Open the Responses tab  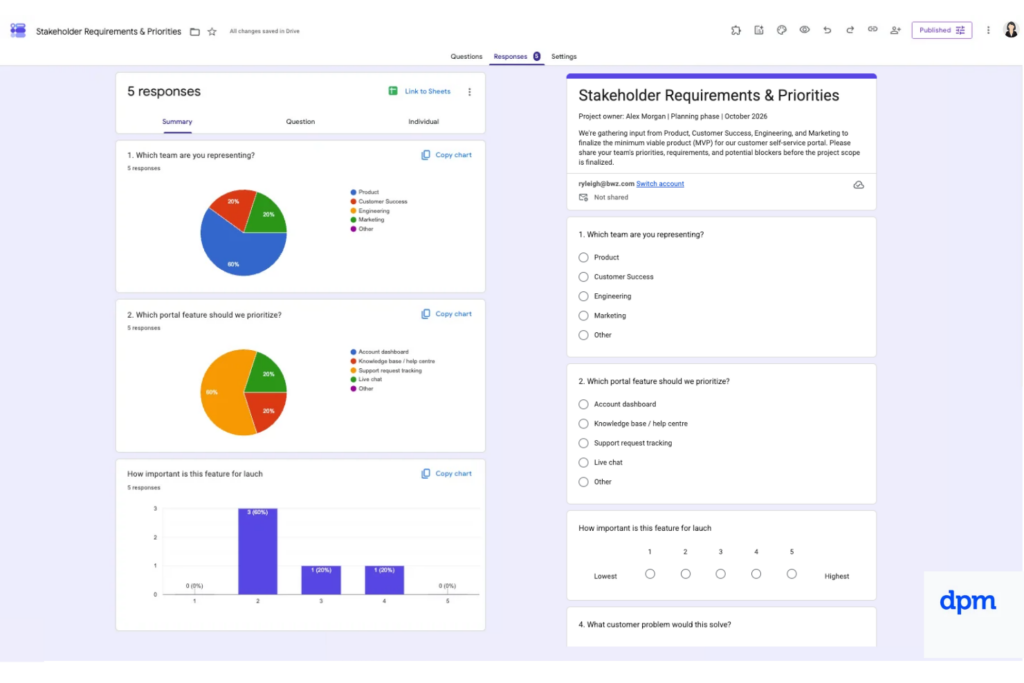click(x=516, y=57)
